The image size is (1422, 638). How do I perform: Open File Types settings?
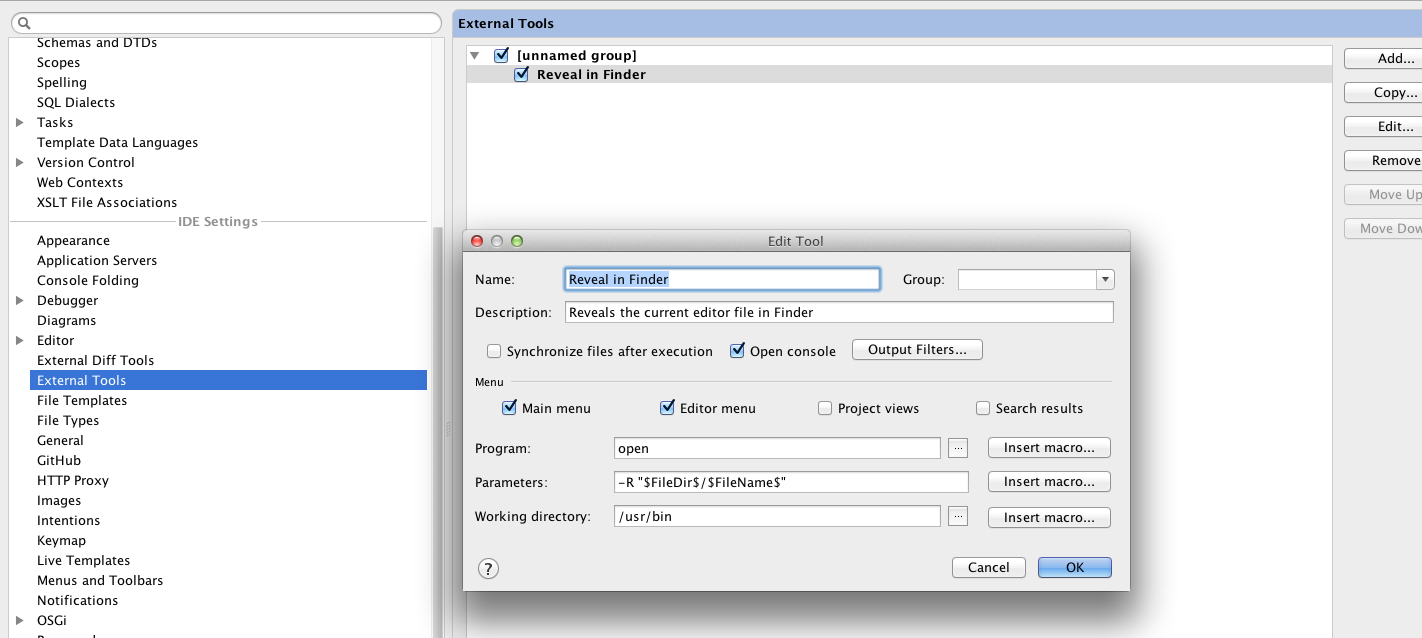[68, 420]
